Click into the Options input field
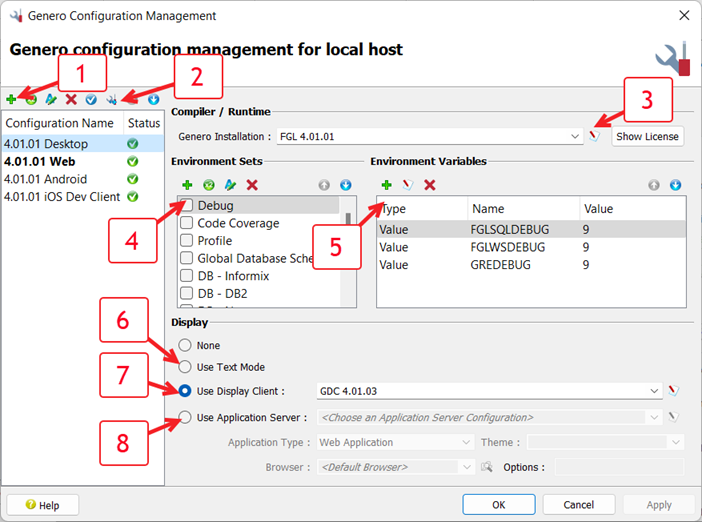Image resolution: width=702 pixels, height=522 pixels. [x=619, y=467]
